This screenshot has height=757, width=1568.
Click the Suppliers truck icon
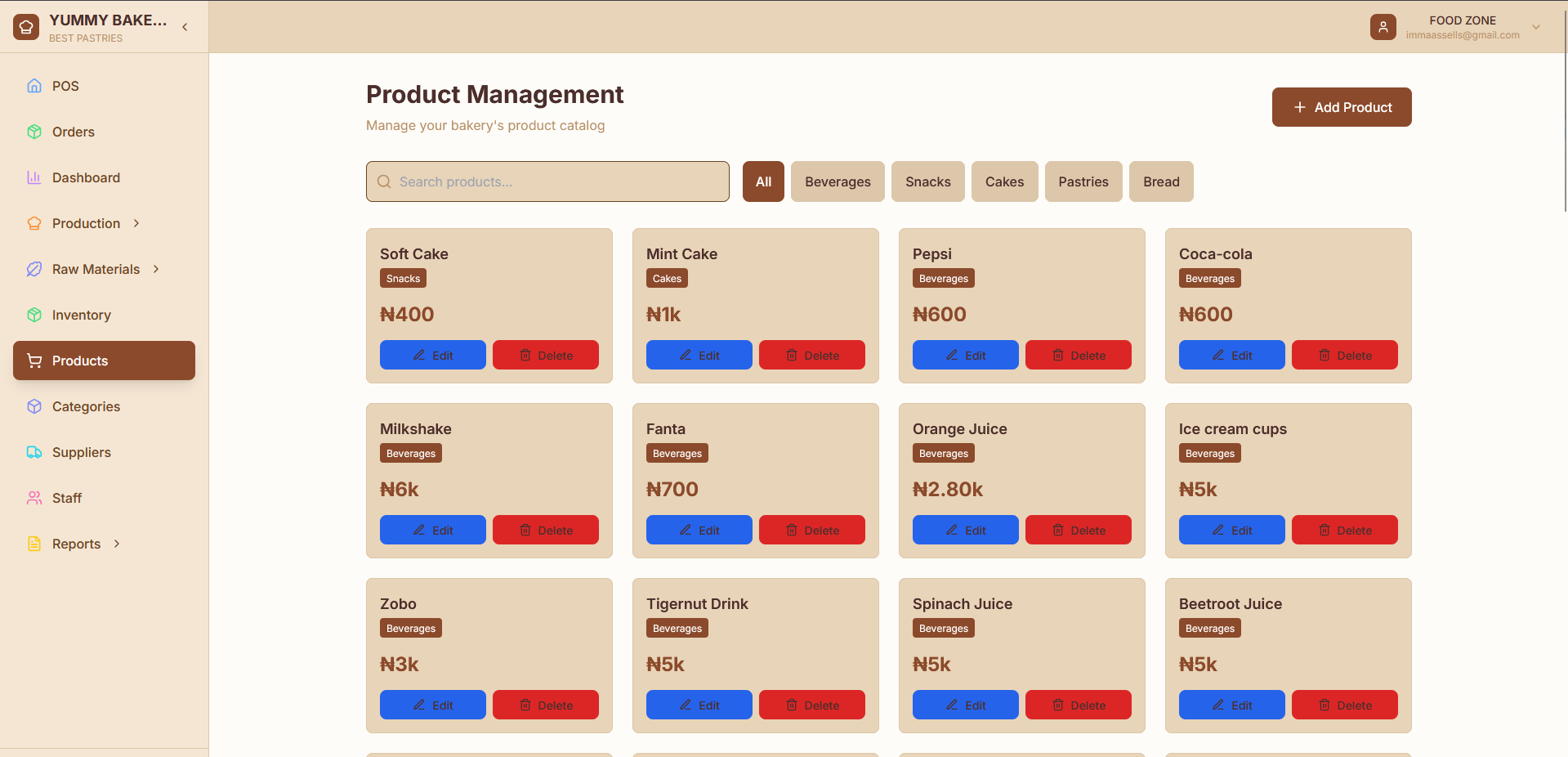pyautogui.click(x=34, y=452)
